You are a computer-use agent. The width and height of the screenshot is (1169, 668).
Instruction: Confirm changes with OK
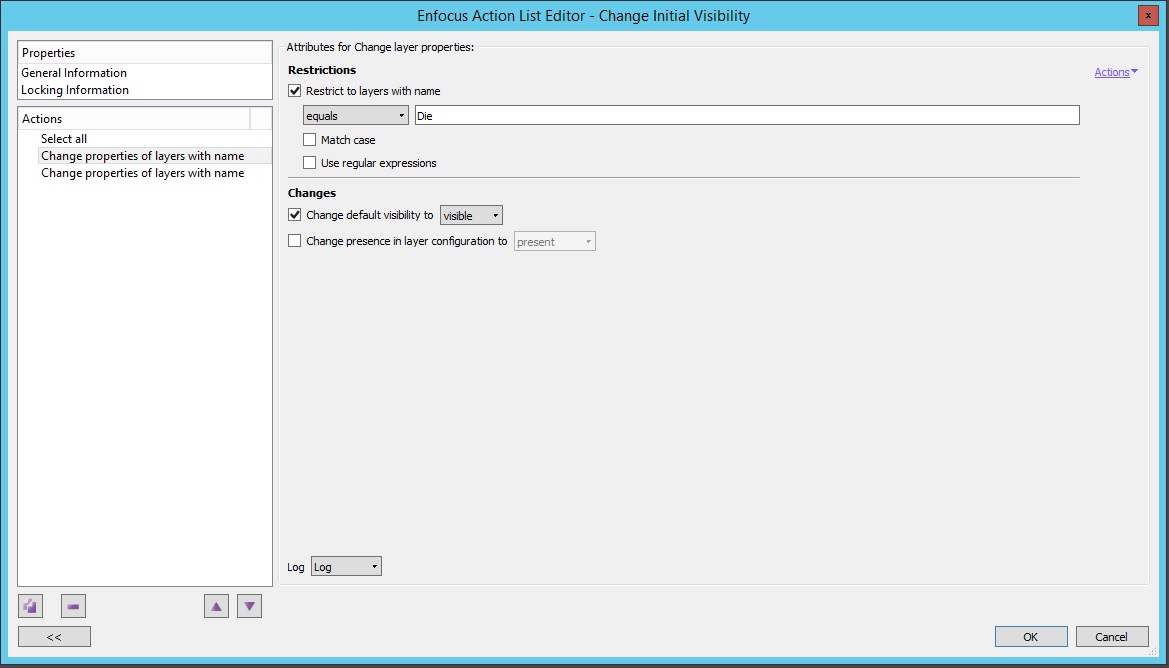[1031, 637]
